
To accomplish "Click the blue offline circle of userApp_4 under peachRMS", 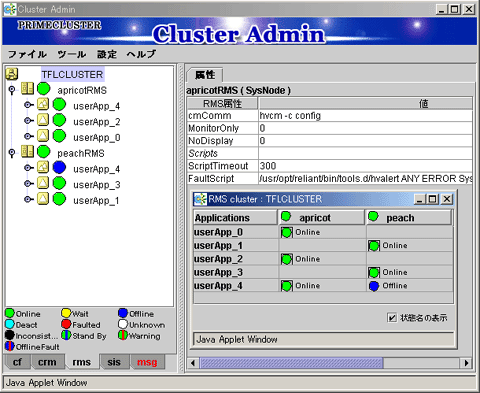I will click(x=59, y=168).
